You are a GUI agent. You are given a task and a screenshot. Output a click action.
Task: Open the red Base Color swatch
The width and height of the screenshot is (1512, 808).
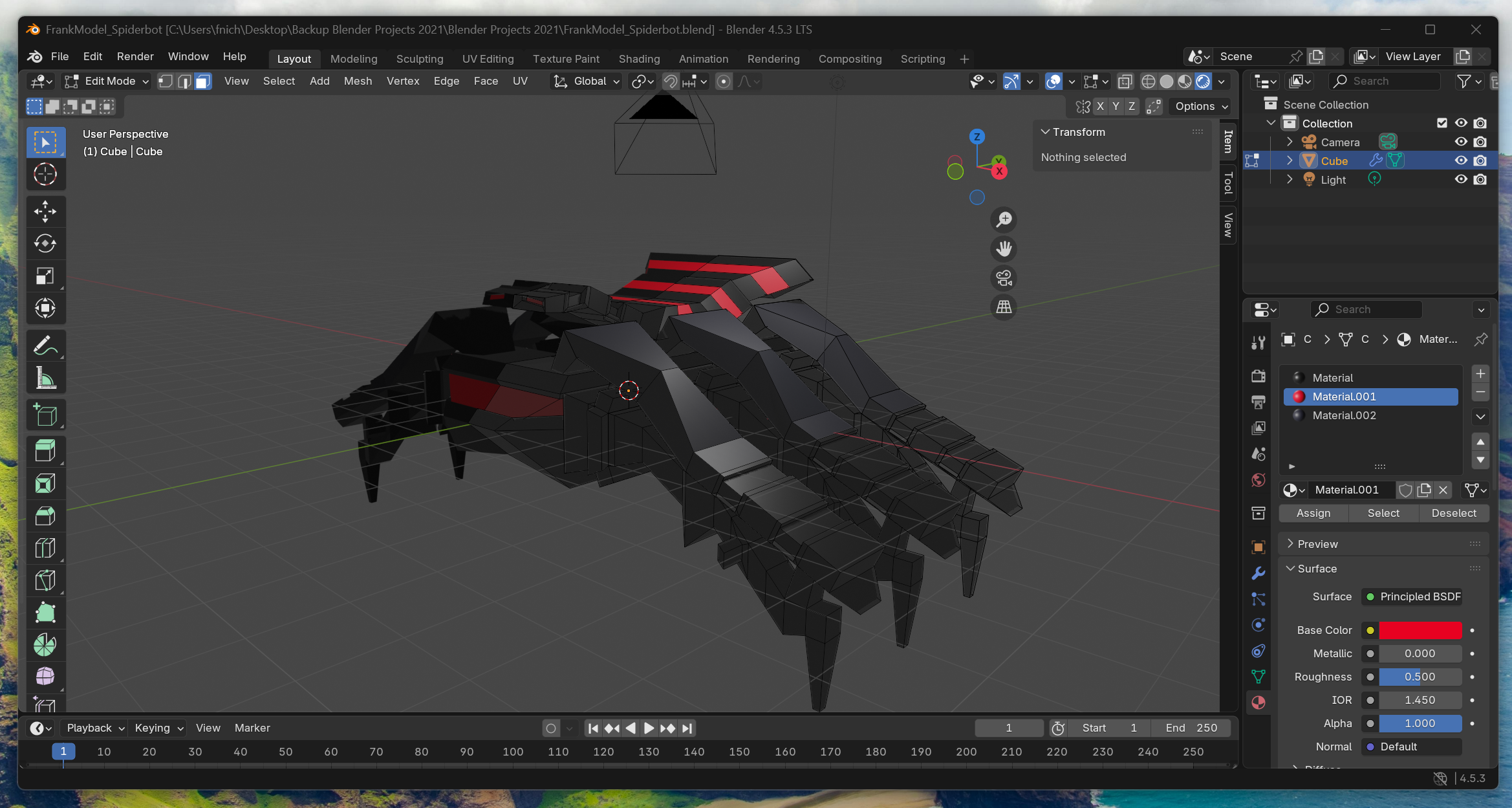tap(1420, 630)
